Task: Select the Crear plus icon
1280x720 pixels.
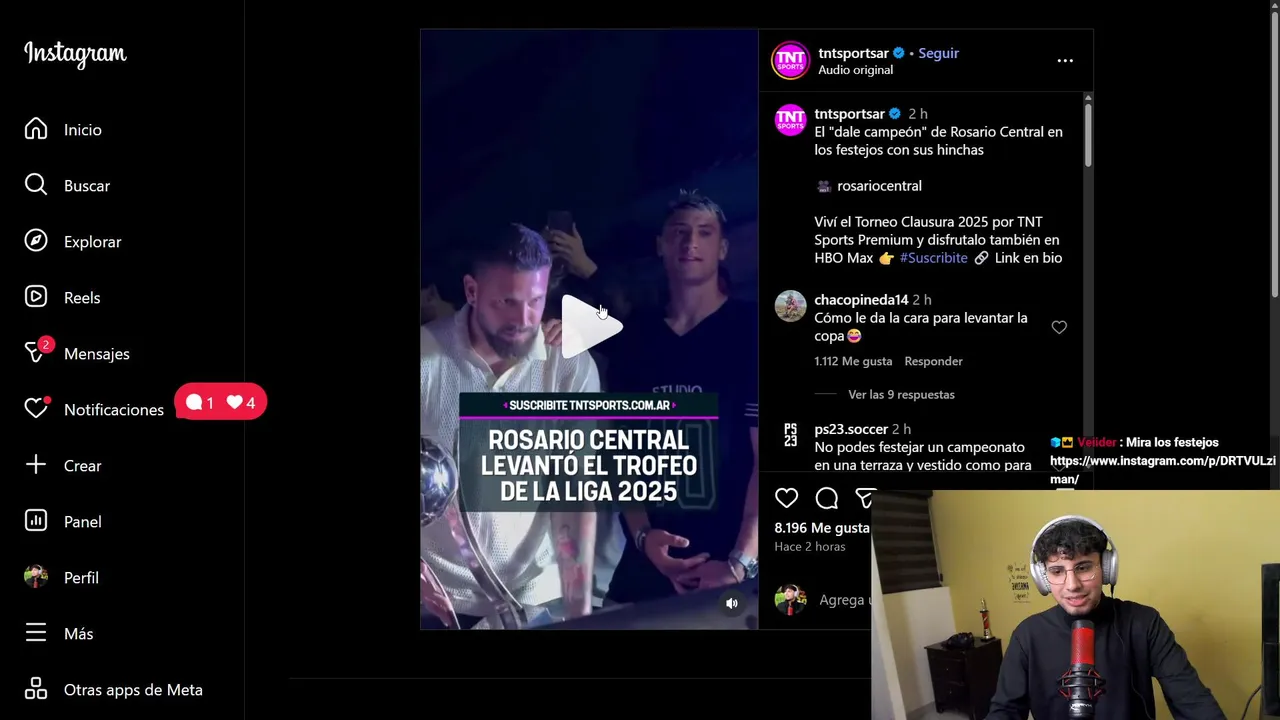Action: coord(36,465)
